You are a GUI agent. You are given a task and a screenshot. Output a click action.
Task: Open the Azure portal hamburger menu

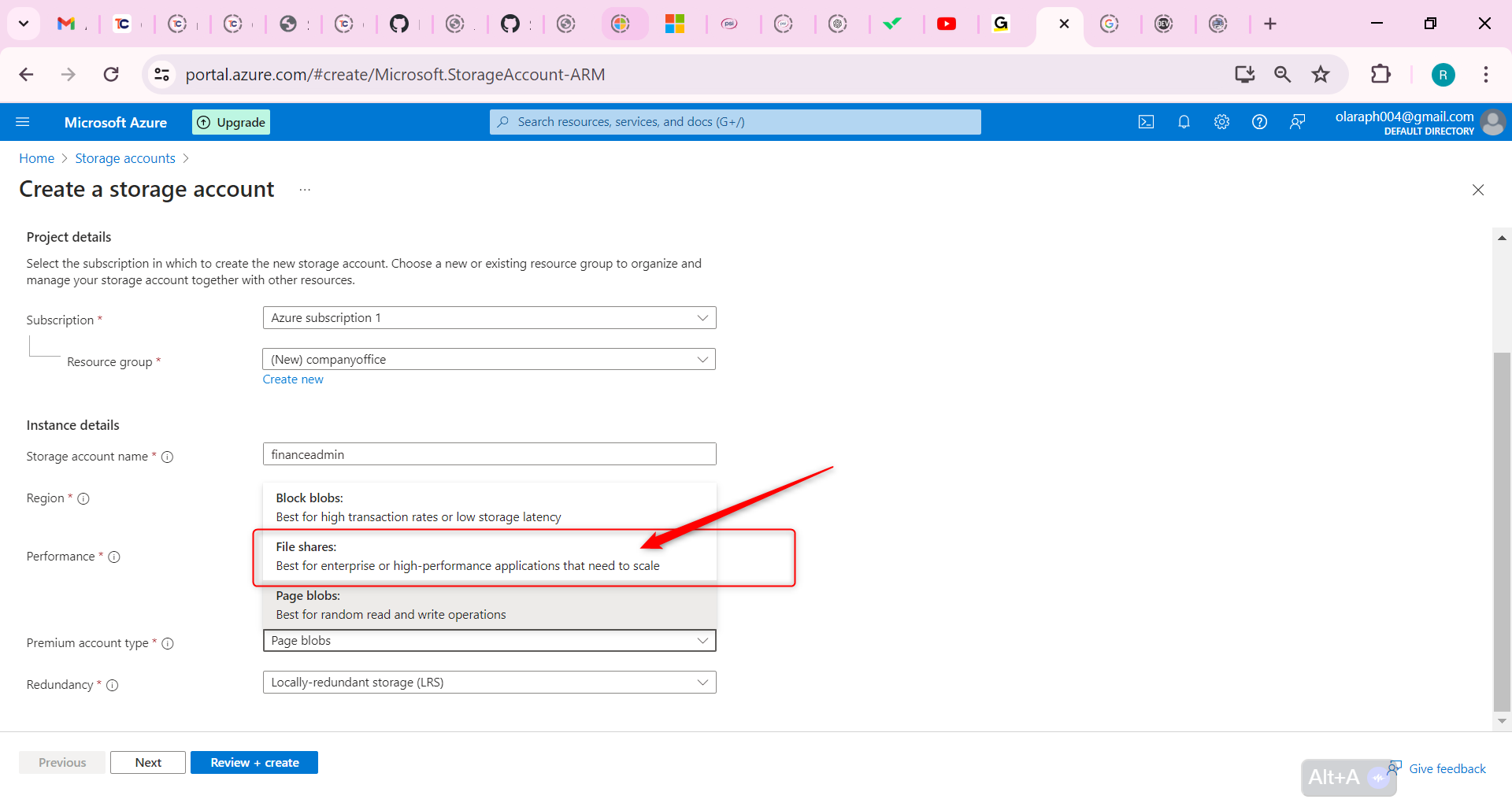click(x=23, y=122)
